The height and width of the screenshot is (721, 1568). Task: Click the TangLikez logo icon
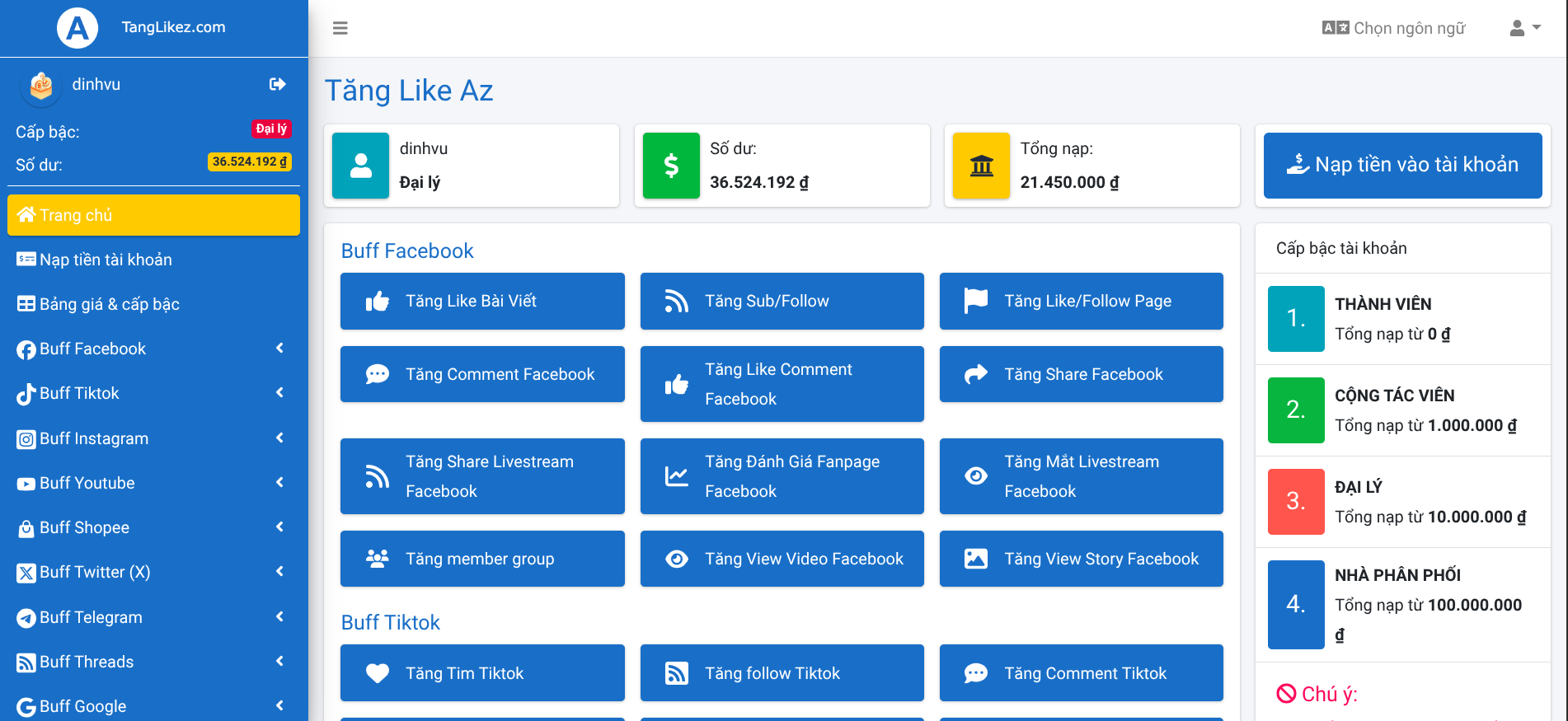(77, 28)
